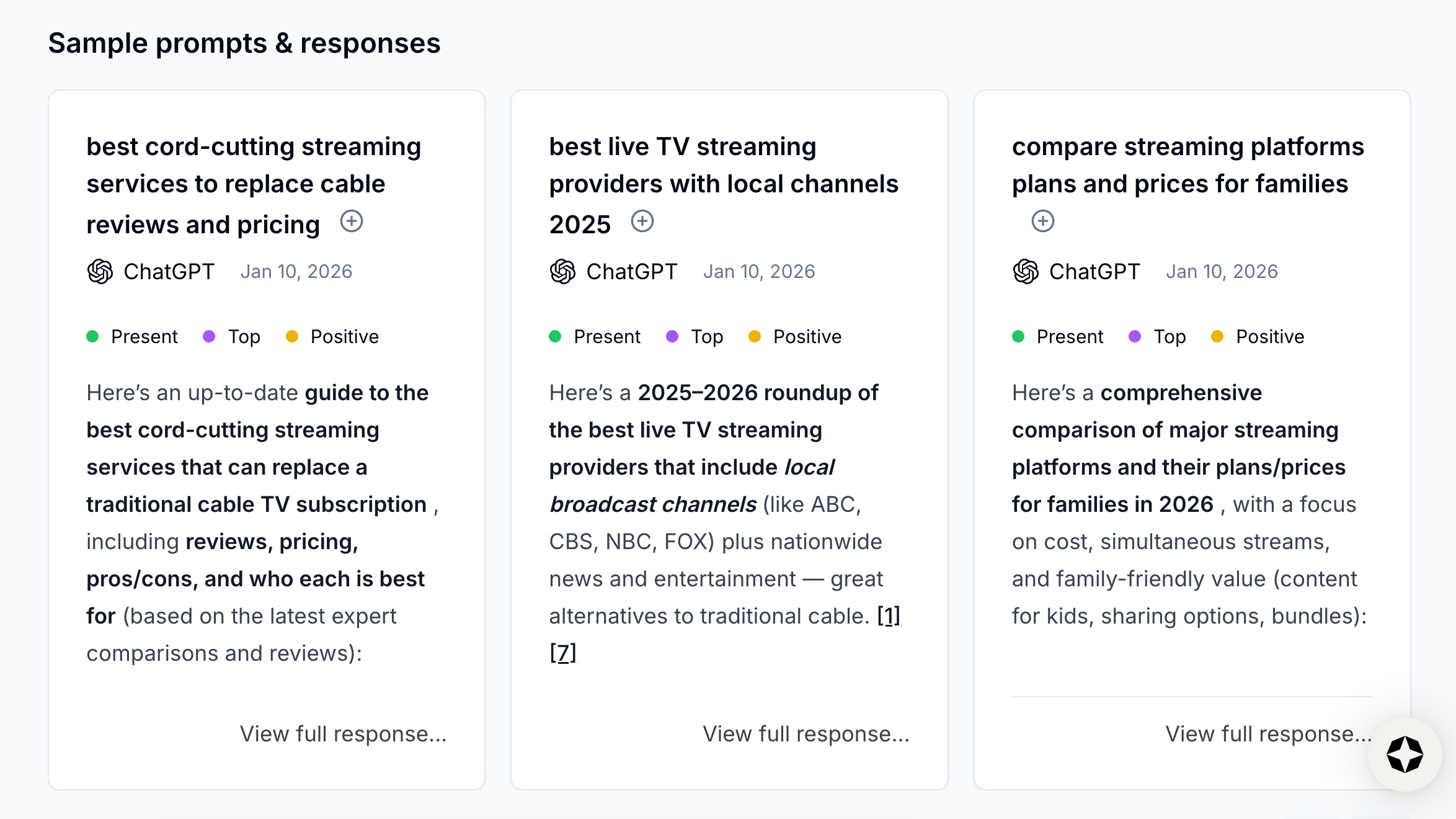Click plus icon beside live TV streaming prompt
This screenshot has height=819, width=1456.
pyautogui.click(x=642, y=222)
